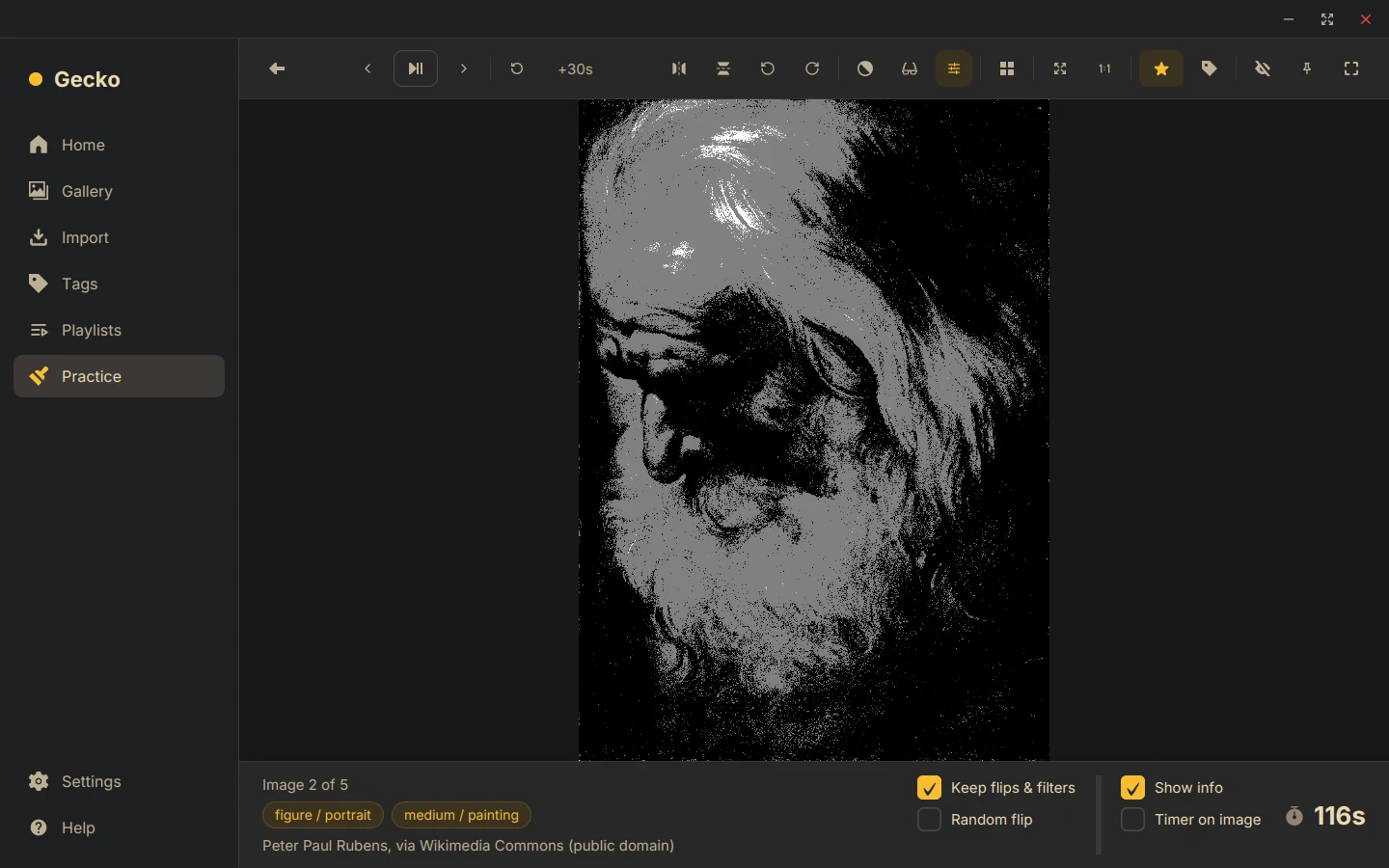
Task: Enter fullscreen mode via the toolbar icon
Action: (1351, 68)
